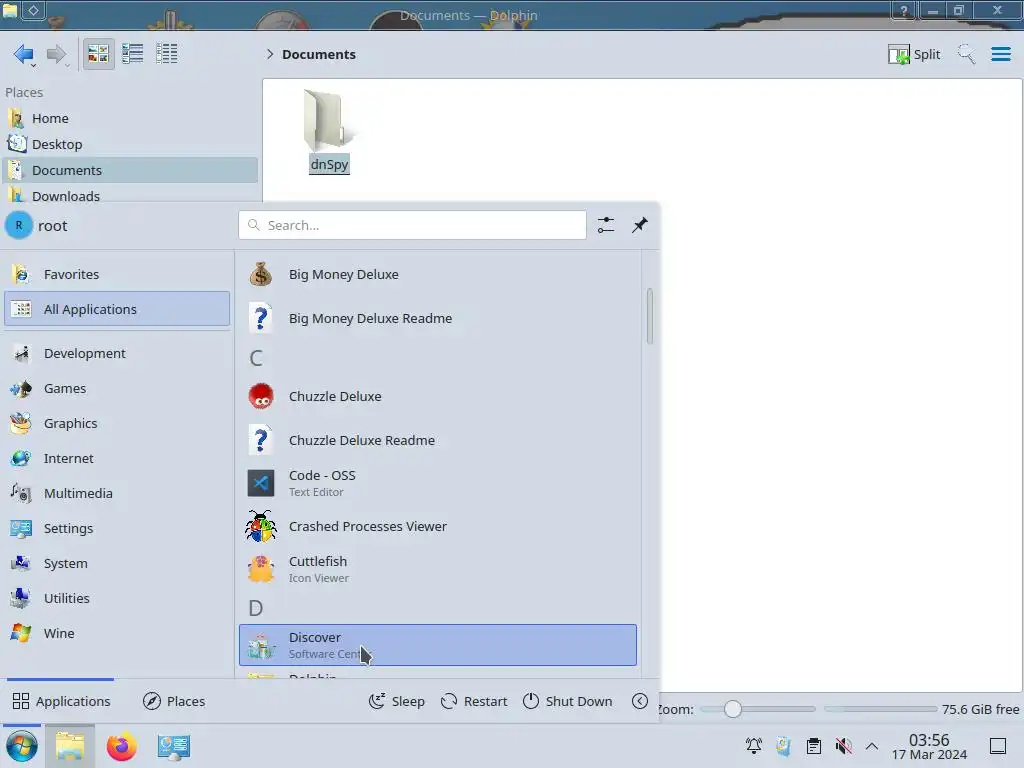Viewport: 1024px width, 768px height.
Task: Open Internet category
Action: click(x=117, y=458)
